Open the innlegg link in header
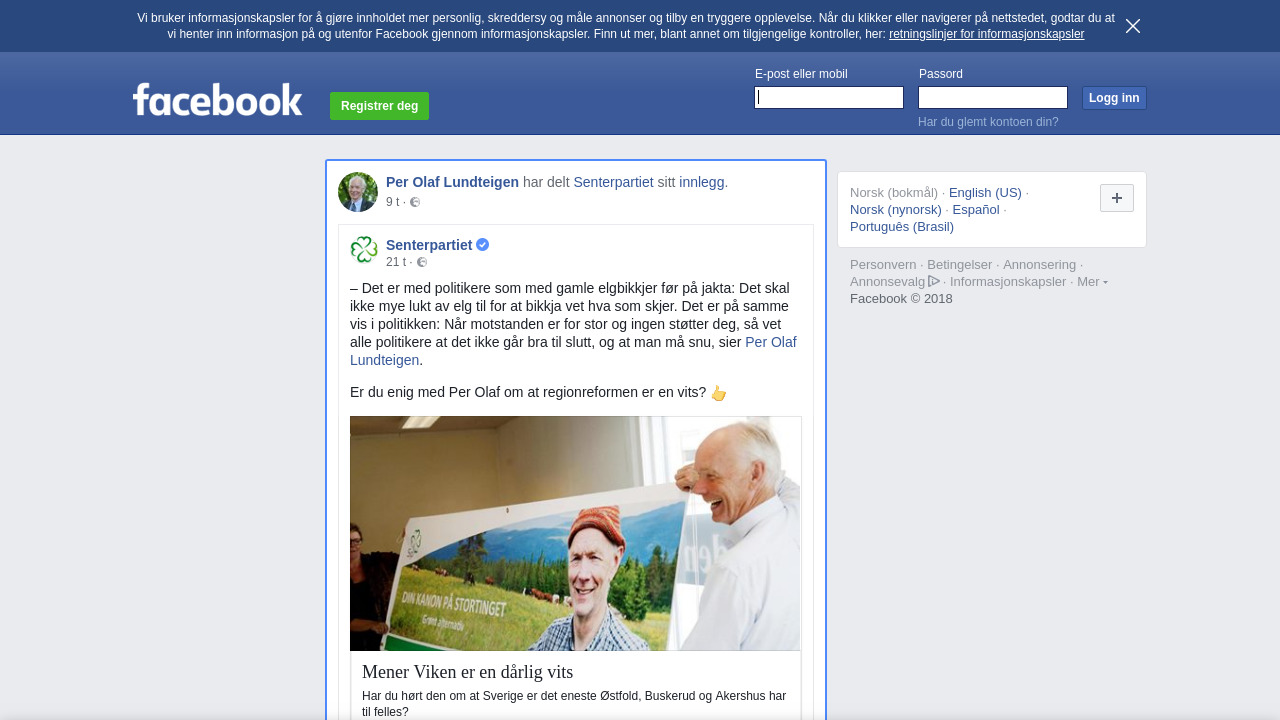The height and width of the screenshot is (720, 1280). point(701,182)
